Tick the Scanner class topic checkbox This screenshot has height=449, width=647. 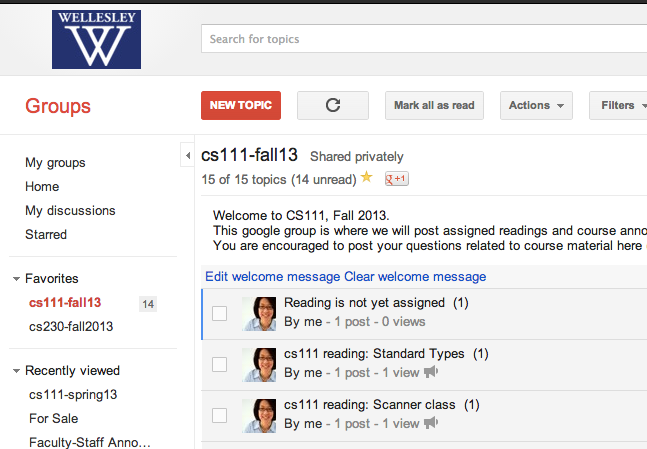219,416
